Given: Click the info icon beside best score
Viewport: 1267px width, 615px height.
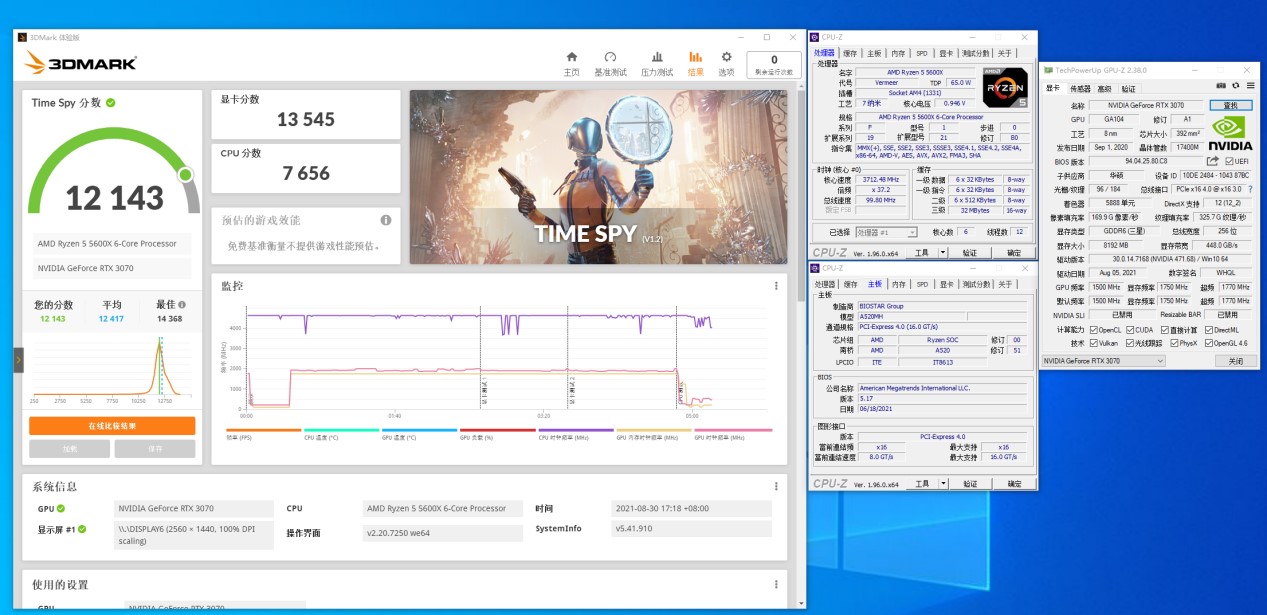Looking at the screenshot, I should pos(182,305).
